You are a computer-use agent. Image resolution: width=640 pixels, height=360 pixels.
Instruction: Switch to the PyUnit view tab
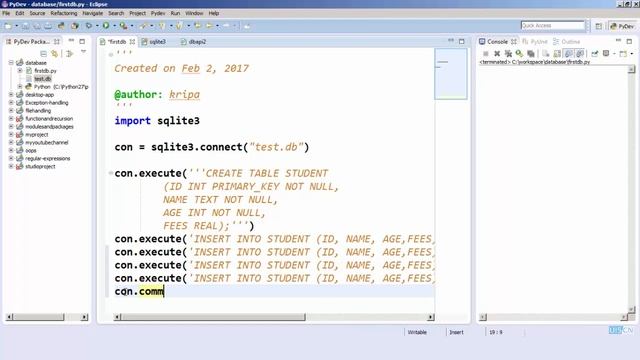[535, 42]
